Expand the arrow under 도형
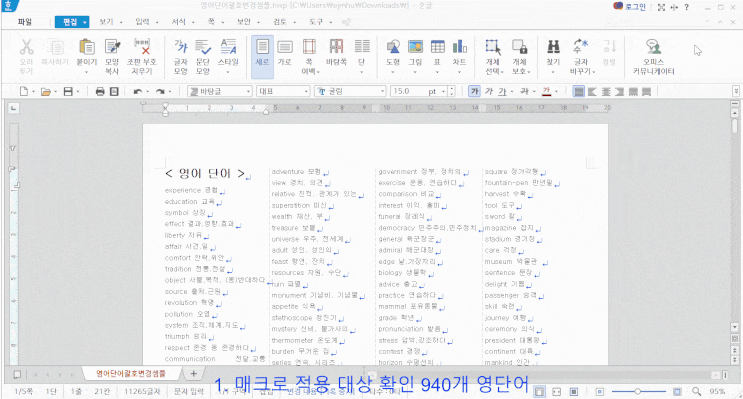Viewport: 743px width, 399px height. pyautogui.click(x=393, y=72)
